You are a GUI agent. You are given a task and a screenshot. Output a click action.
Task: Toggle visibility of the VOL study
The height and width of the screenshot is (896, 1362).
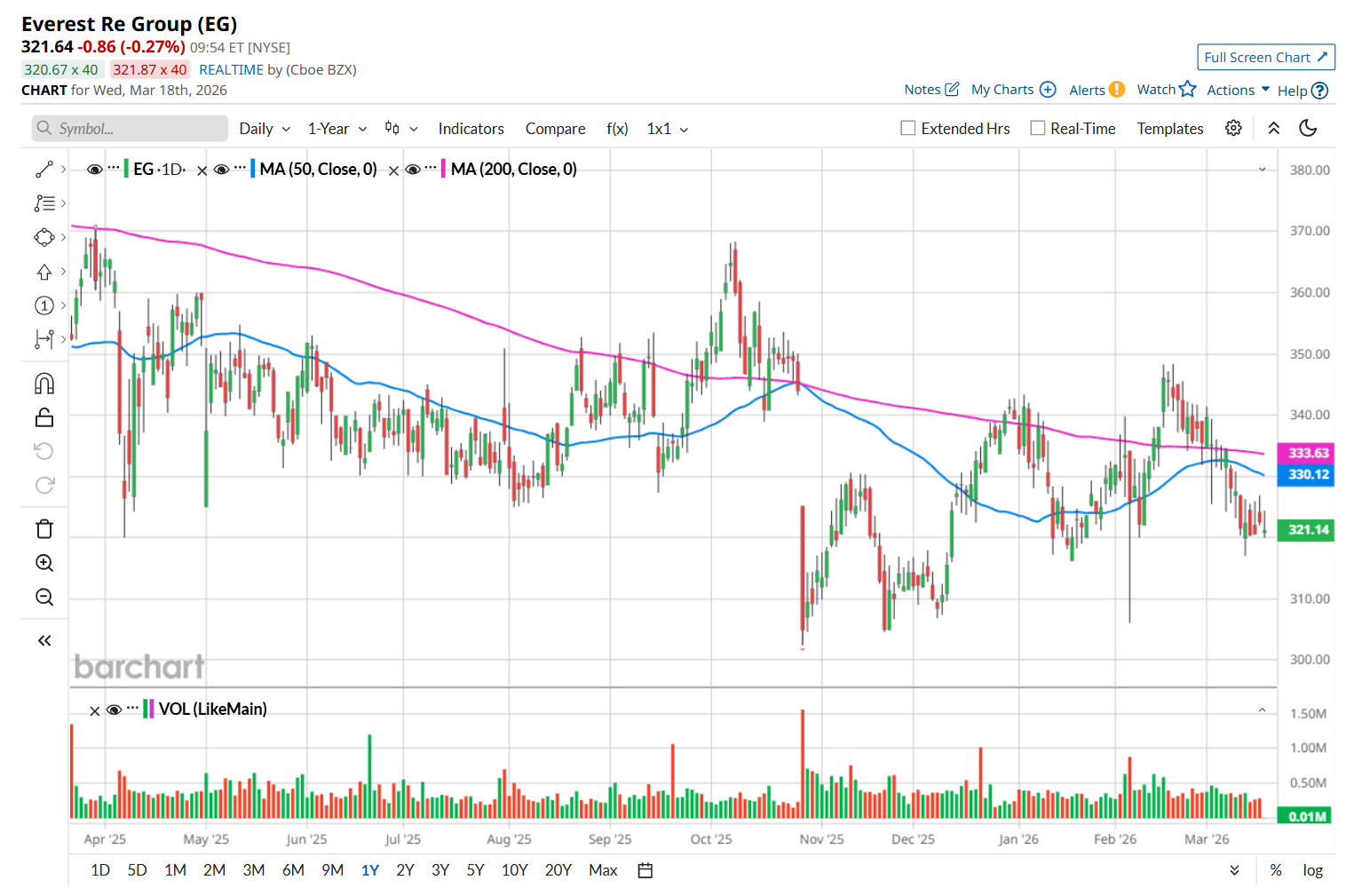[x=114, y=710]
